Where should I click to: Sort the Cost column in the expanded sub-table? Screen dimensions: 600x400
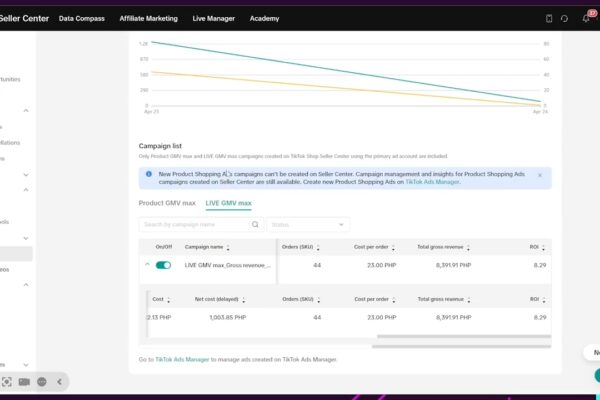pos(168,300)
